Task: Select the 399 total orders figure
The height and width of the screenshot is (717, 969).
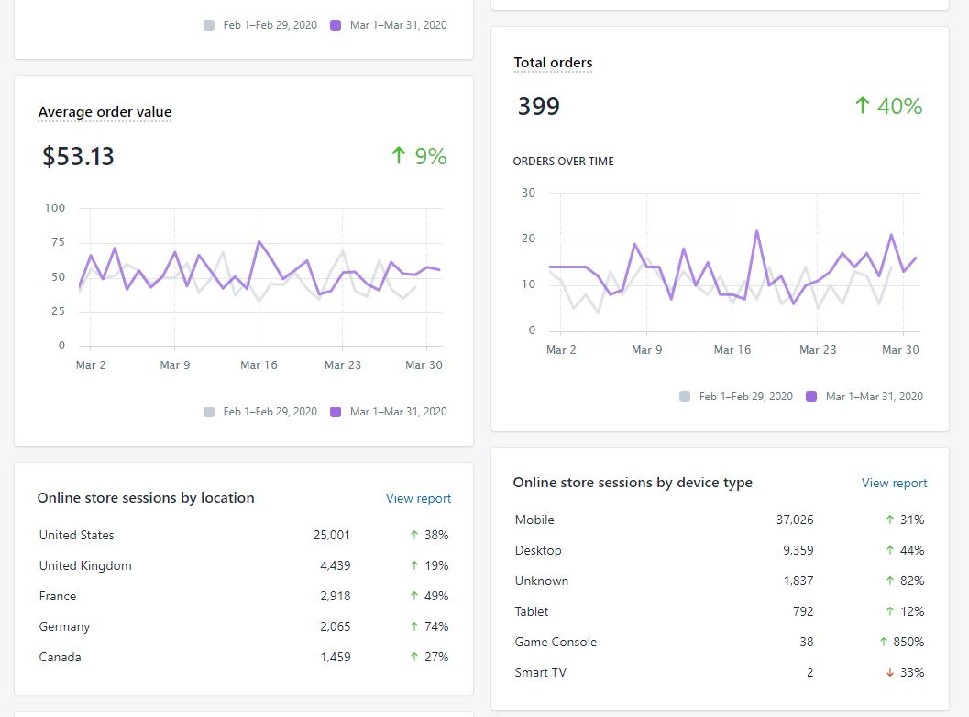Action: [538, 106]
